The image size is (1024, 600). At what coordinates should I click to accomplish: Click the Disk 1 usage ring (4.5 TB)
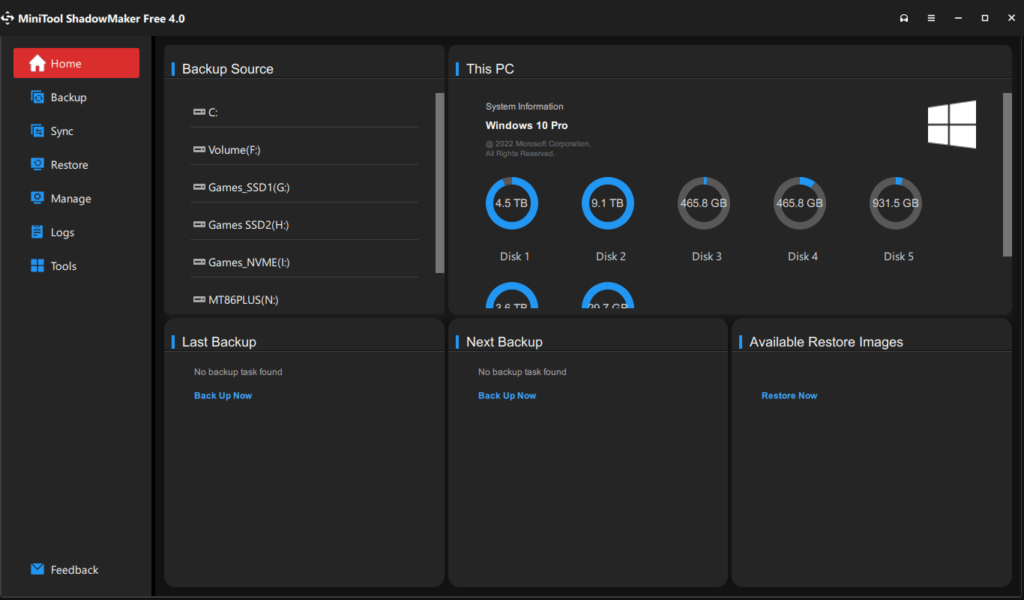tap(512, 203)
